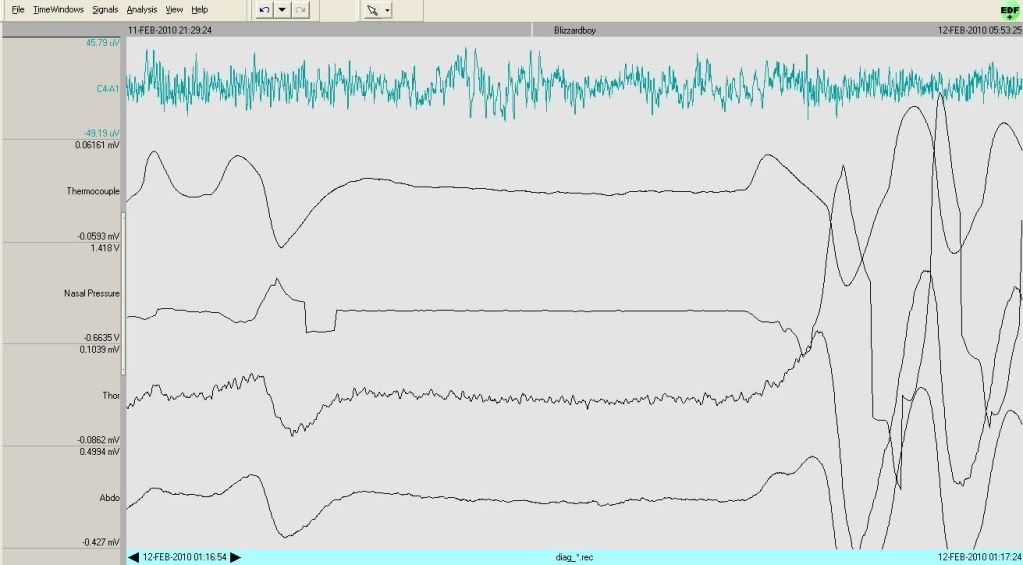The image size is (1023, 565).
Task: Open the Signals menu
Action: (104, 9)
